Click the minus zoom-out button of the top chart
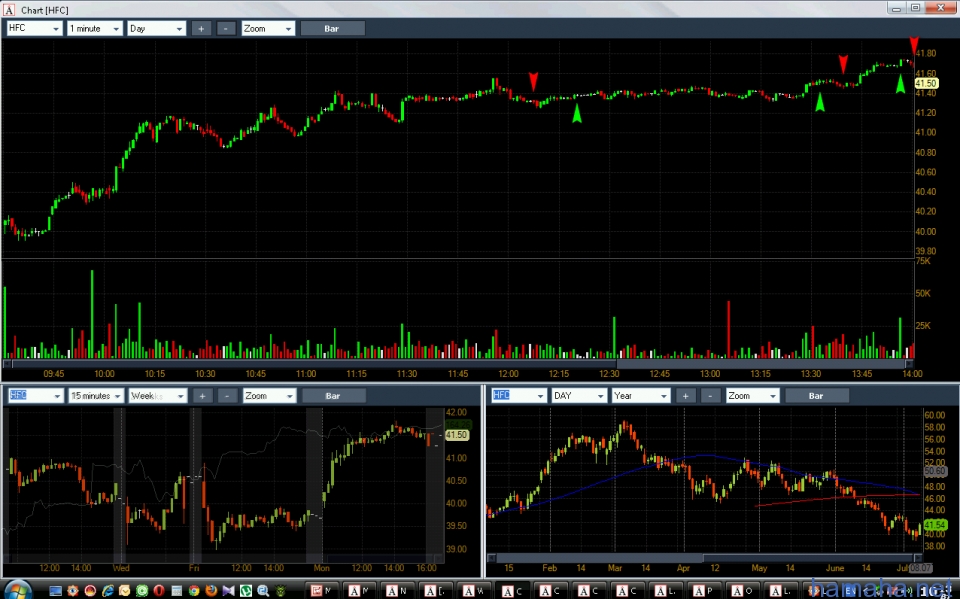Image resolution: width=960 pixels, height=599 pixels. pyautogui.click(x=226, y=28)
